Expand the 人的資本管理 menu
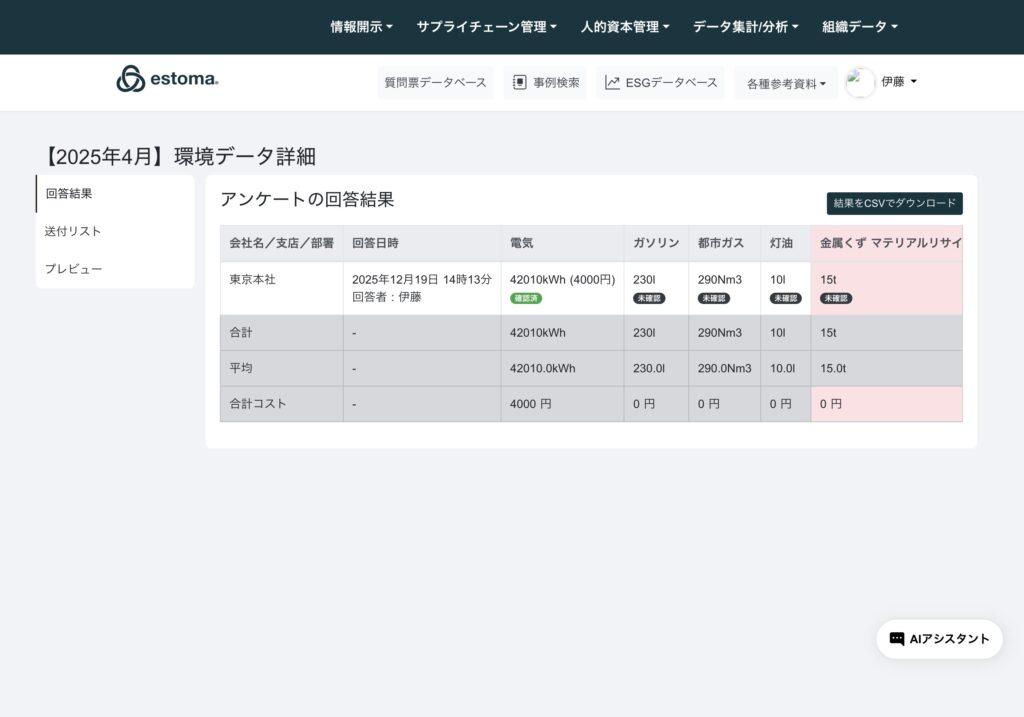The height and width of the screenshot is (717, 1024). pyautogui.click(x=625, y=27)
